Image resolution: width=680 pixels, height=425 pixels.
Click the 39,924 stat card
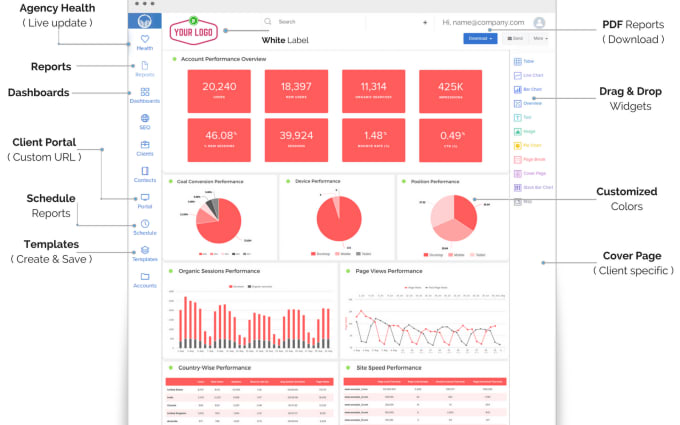click(296, 140)
